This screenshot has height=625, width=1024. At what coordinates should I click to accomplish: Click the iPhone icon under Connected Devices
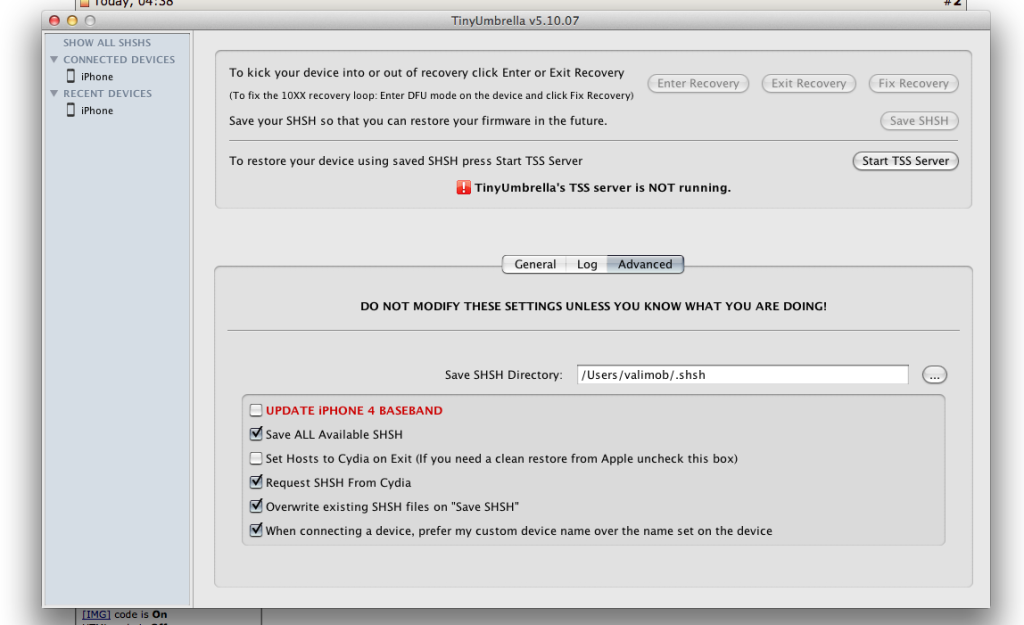[x=71, y=76]
